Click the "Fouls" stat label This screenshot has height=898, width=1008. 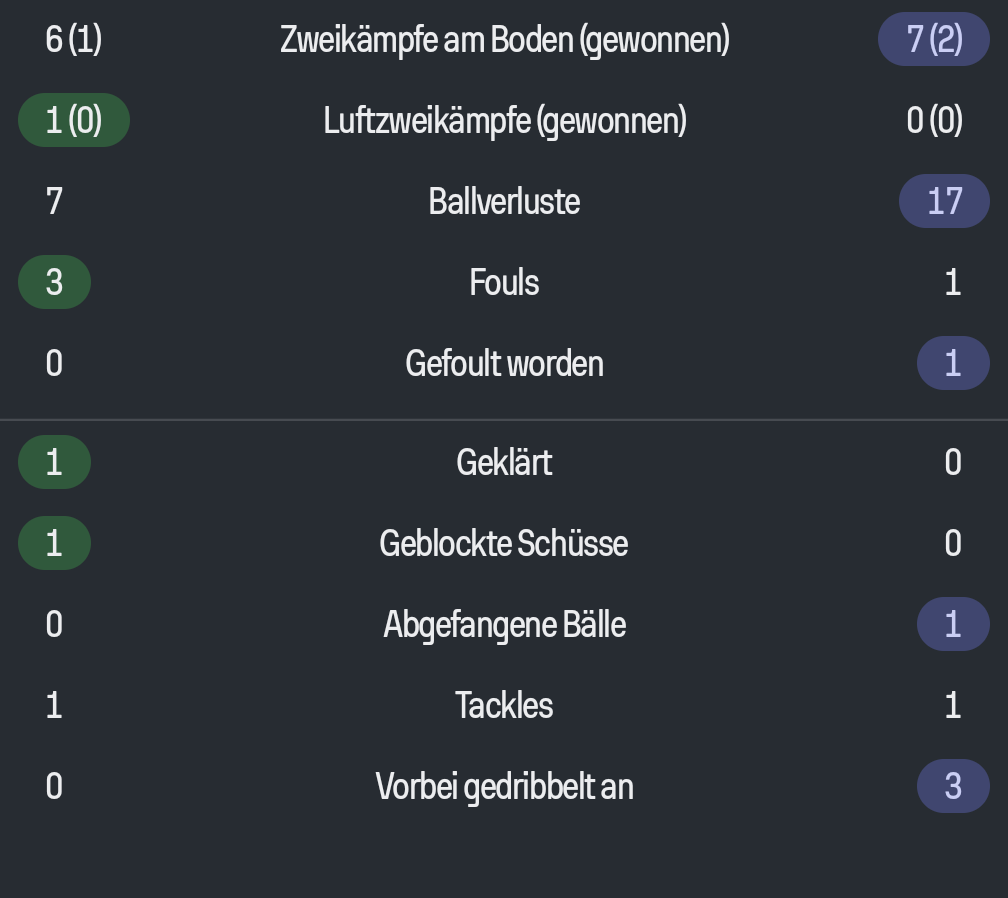coord(504,282)
